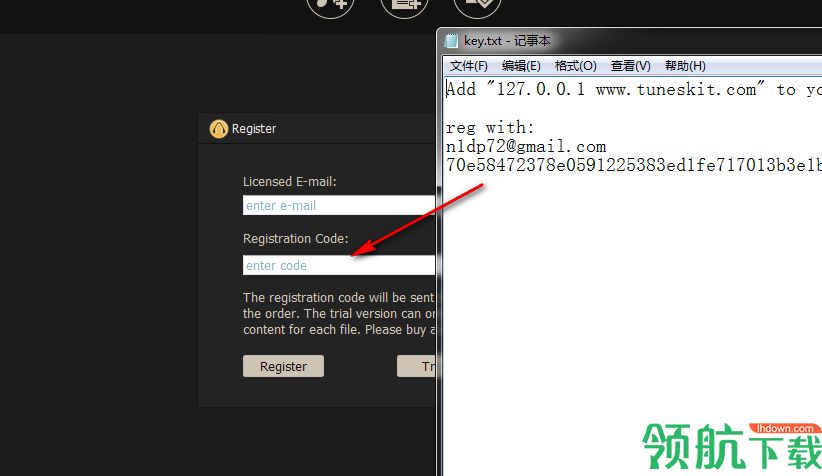The image size is (822, 476).
Task: Click the 'Registration Code:' label
Action: coord(296,239)
